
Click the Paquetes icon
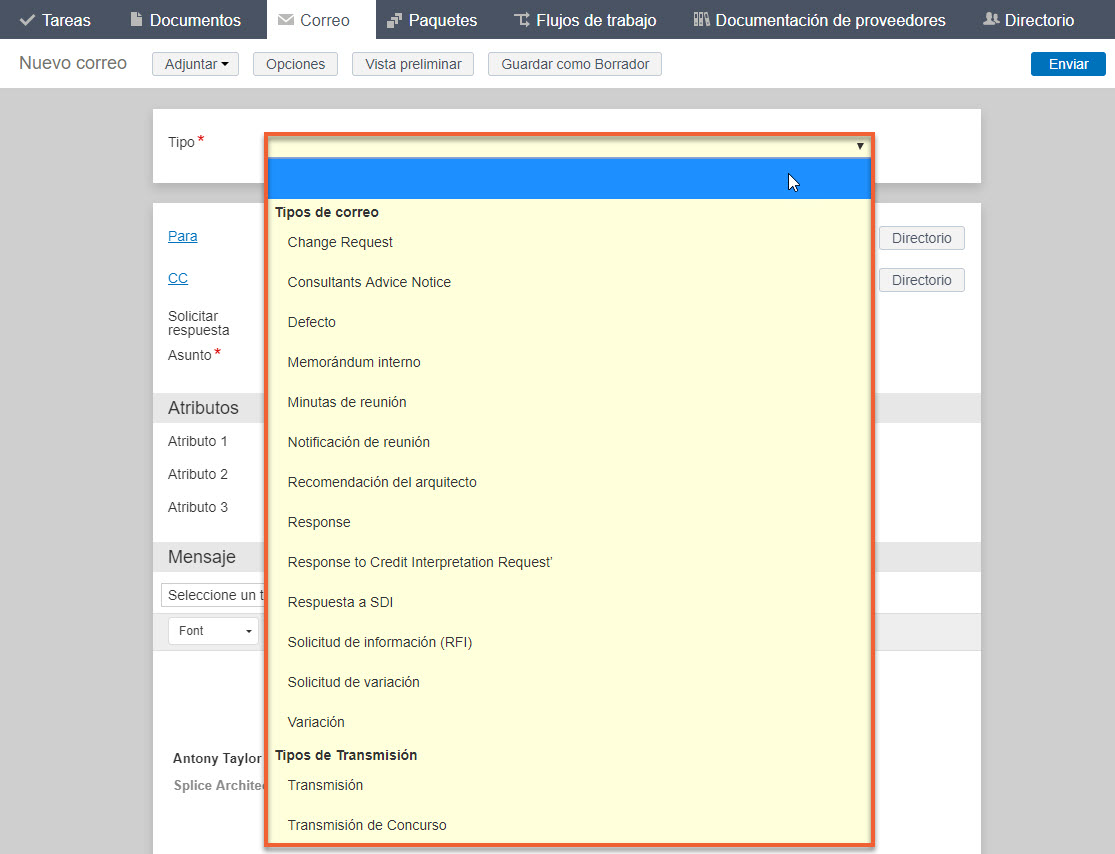(x=394, y=21)
